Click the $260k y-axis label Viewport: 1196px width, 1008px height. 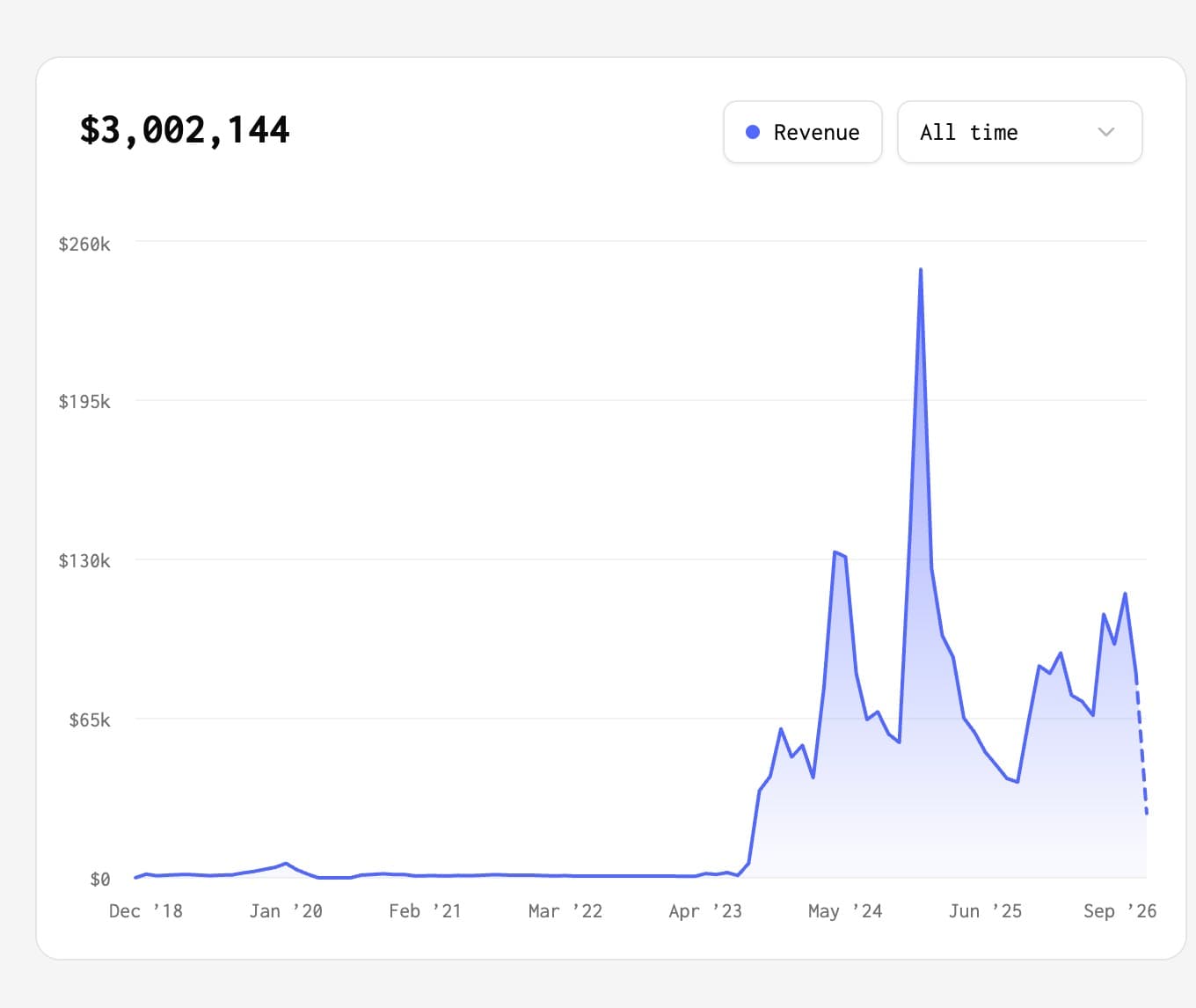click(84, 245)
